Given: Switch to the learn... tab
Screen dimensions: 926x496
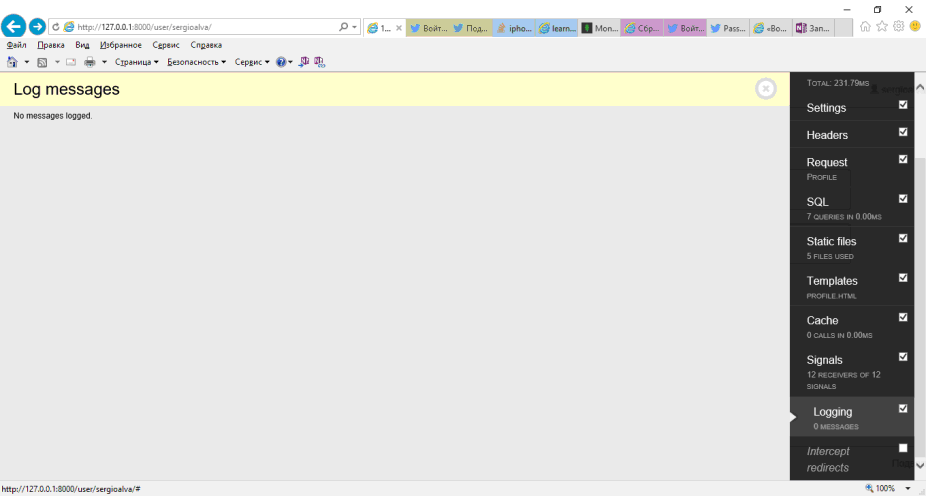Looking at the screenshot, I should 557,28.
